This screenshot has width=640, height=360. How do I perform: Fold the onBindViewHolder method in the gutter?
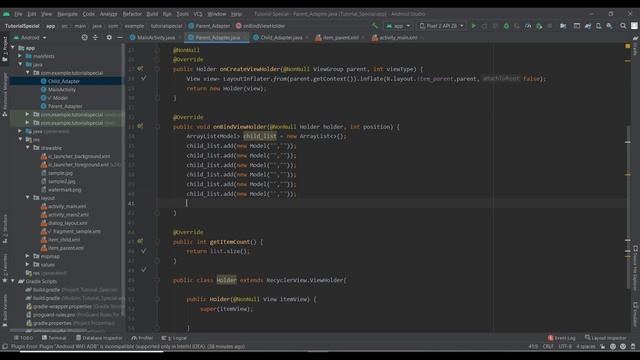[x=157, y=127]
